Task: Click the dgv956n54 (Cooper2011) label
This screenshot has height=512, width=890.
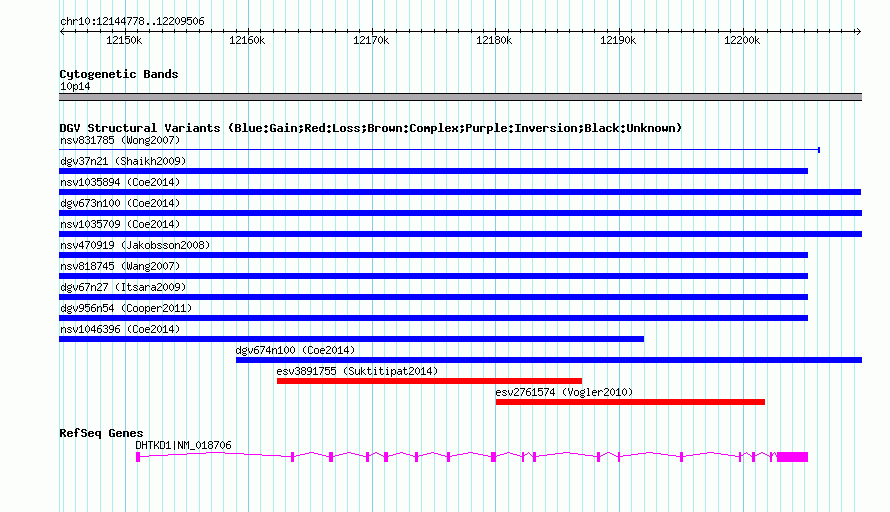Action: coord(126,308)
